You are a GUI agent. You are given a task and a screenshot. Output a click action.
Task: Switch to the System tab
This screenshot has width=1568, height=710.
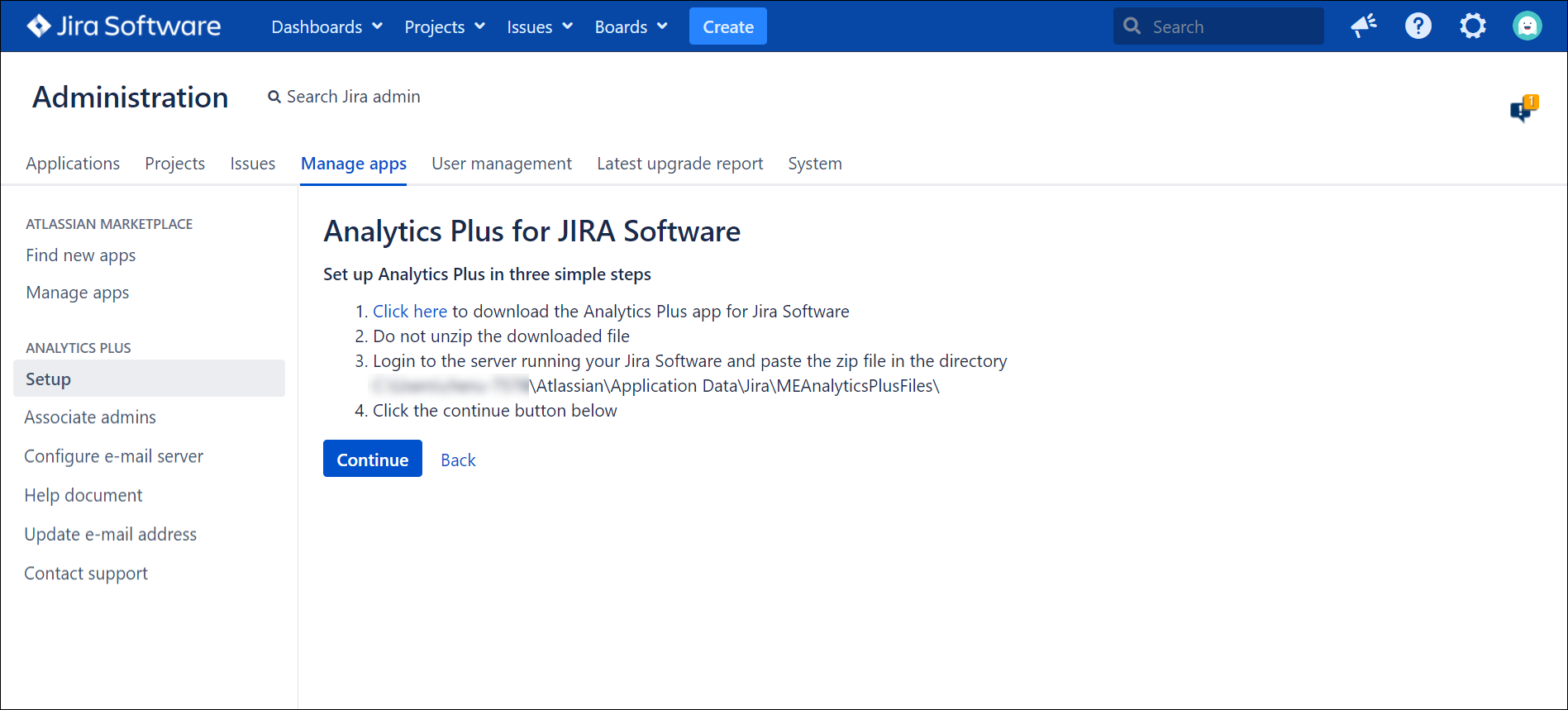[x=814, y=164]
